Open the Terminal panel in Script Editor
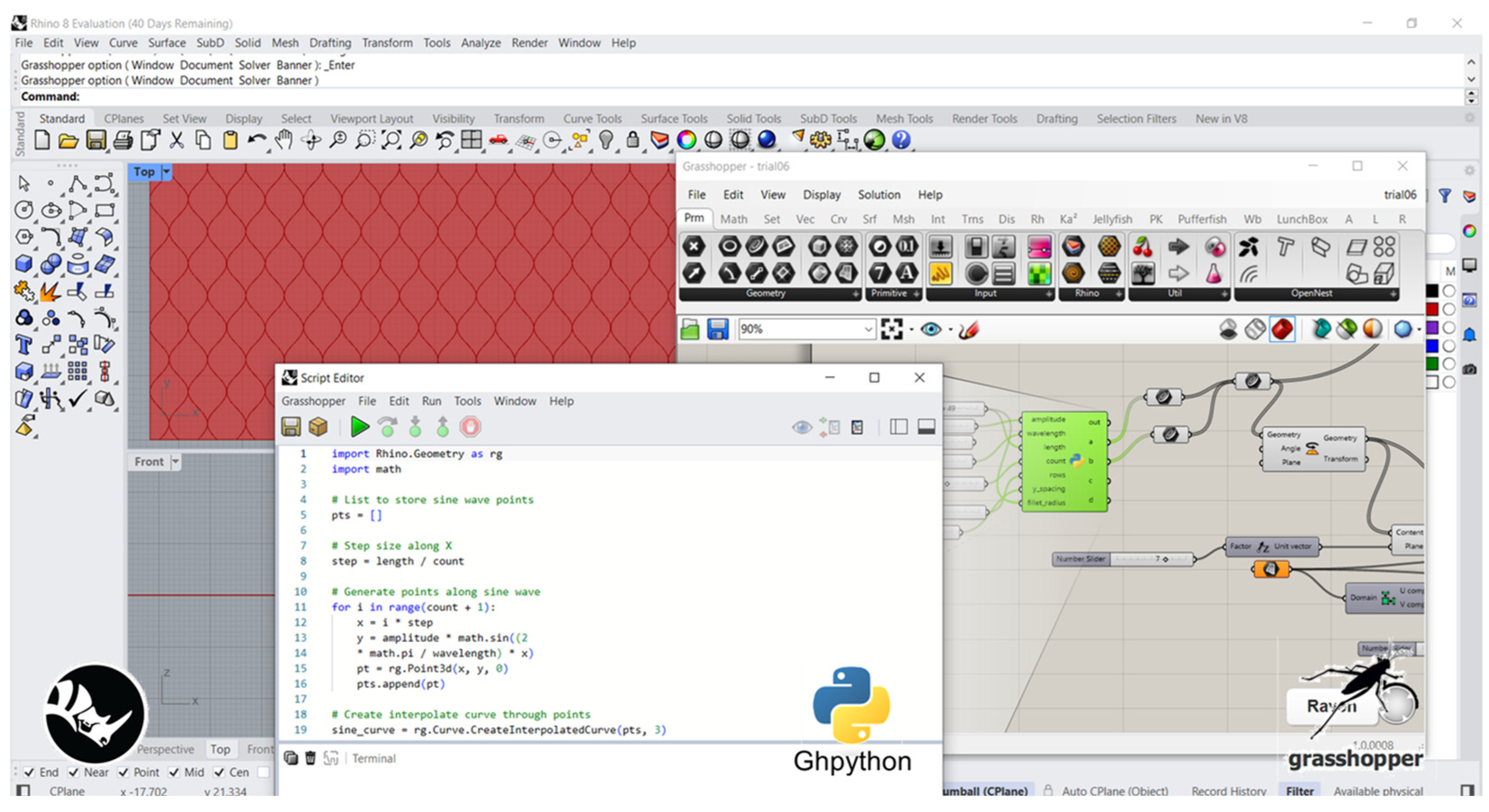The image size is (1489, 812). coord(374,758)
